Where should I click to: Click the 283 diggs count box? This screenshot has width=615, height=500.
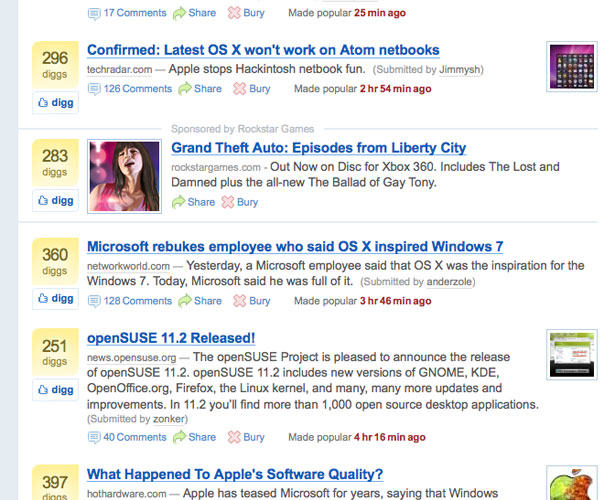click(55, 163)
